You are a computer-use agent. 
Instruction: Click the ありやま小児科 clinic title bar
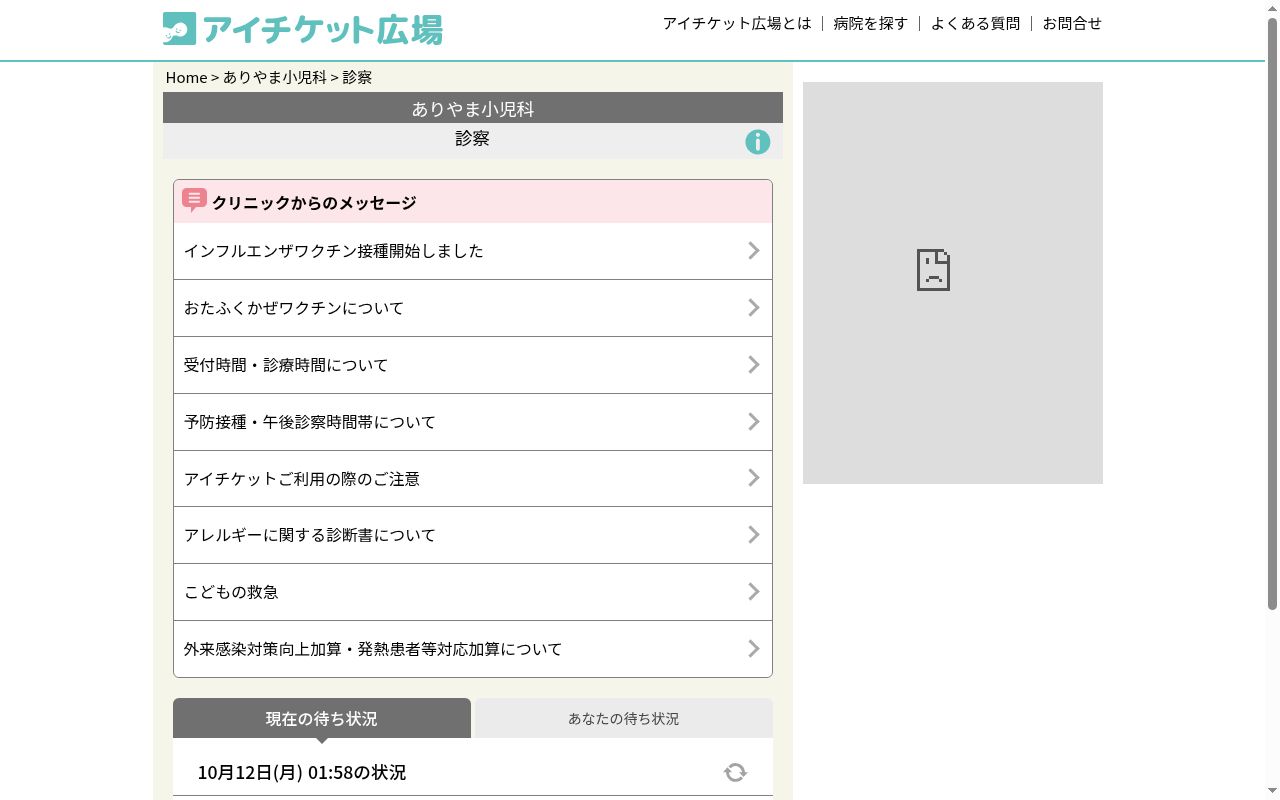(473, 108)
